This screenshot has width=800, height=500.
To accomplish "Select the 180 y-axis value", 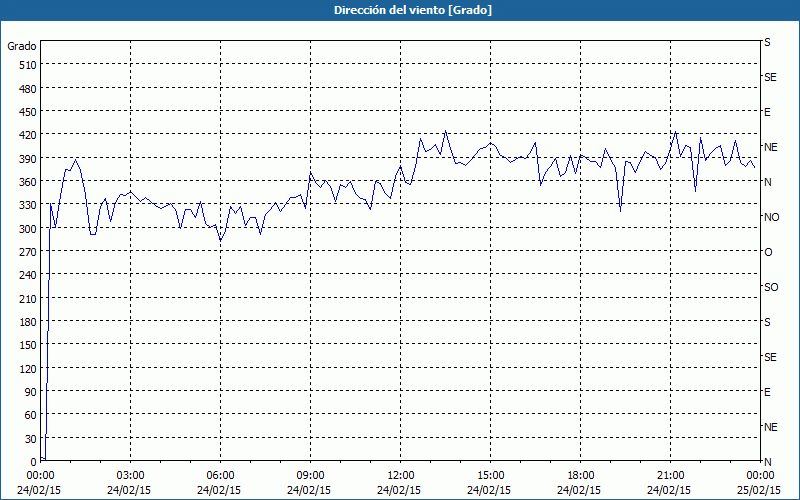I will (x=28, y=322).
